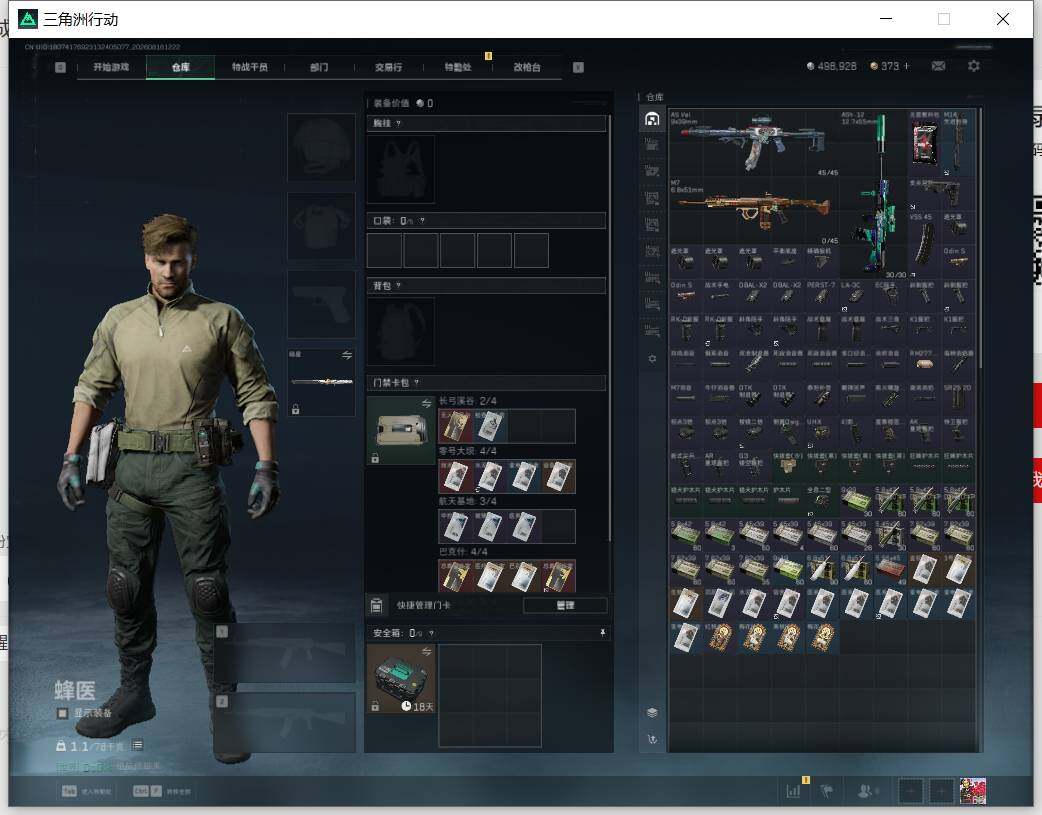Click the sort icon at stash sidebar bottom
1042x815 pixels.
(652, 739)
